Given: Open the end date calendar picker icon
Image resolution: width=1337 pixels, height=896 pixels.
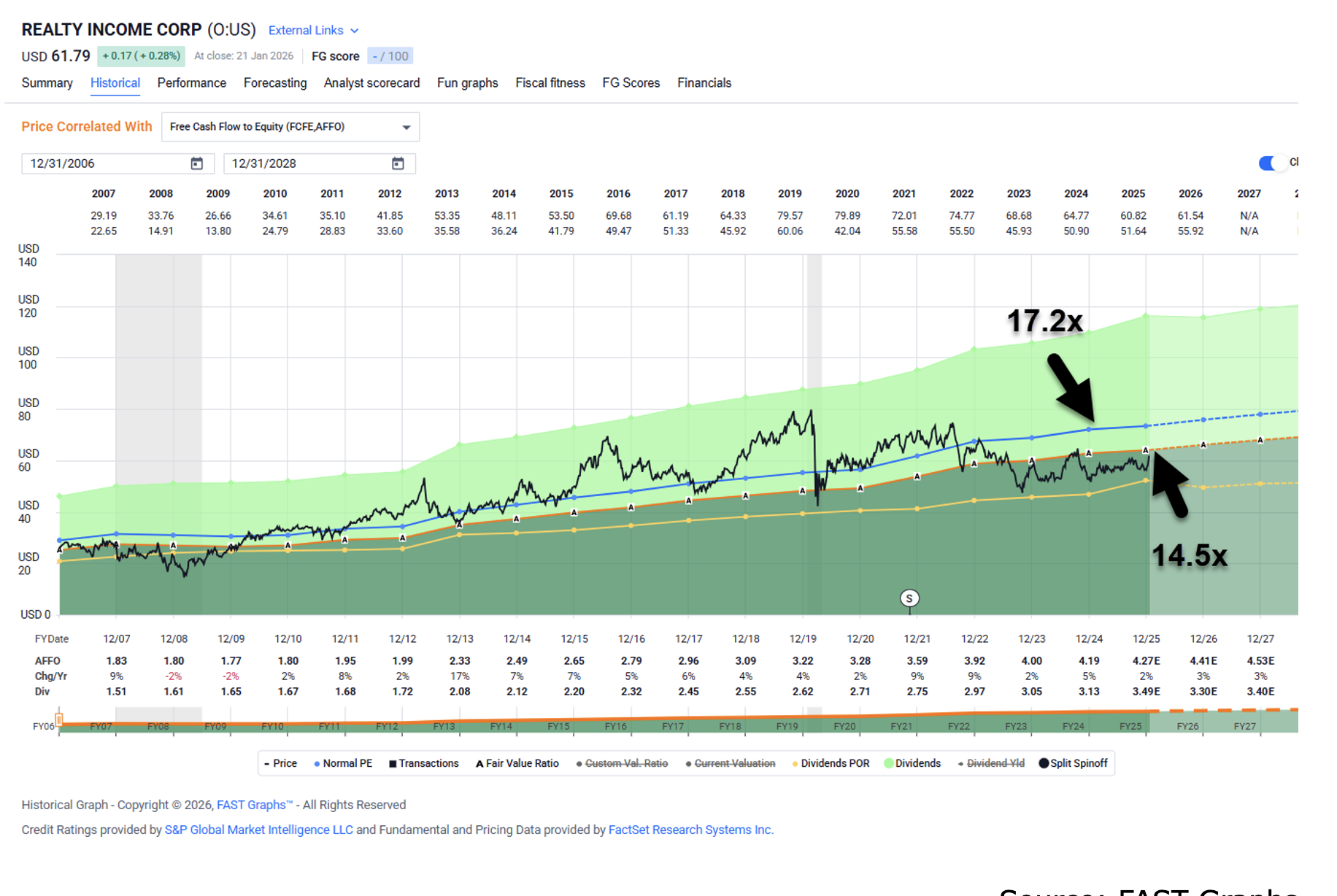Looking at the screenshot, I should (398, 163).
